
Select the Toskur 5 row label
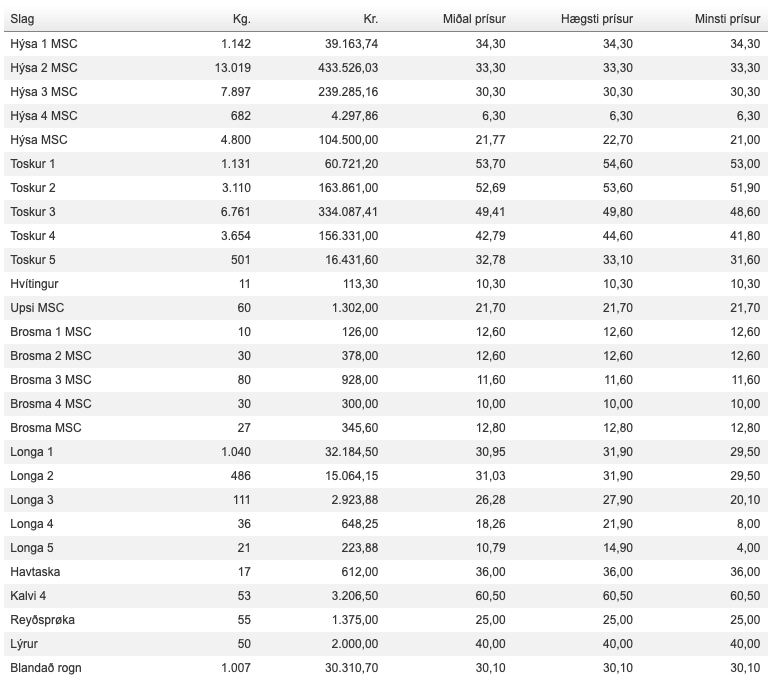point(33,260)
